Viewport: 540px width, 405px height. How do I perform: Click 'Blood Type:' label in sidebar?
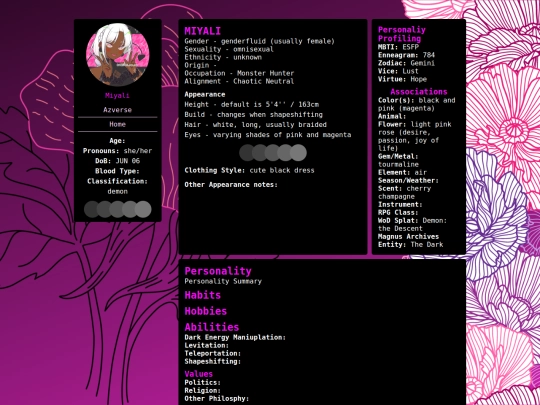pyautogui.click(x=117, y=171)
